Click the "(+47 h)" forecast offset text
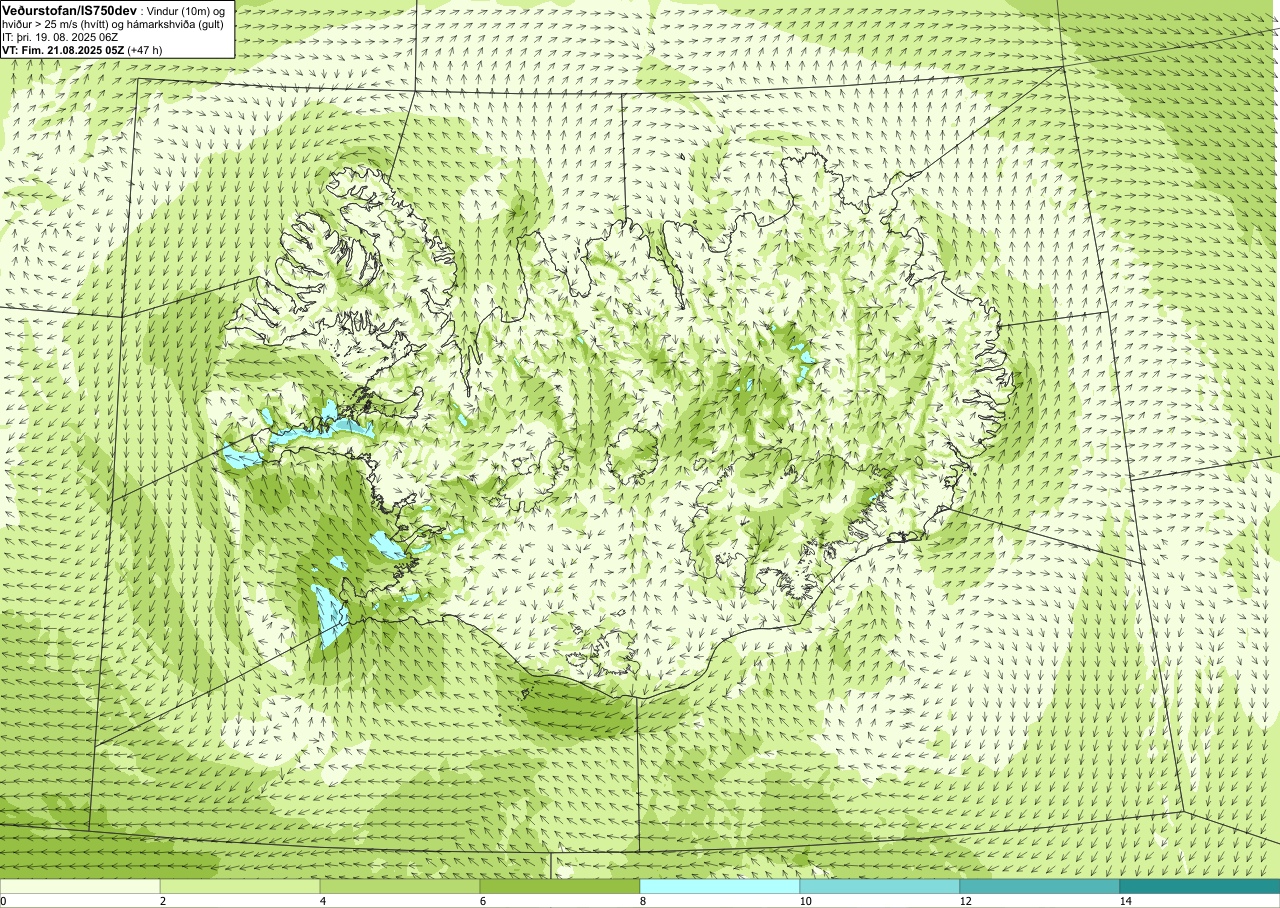 [x=145, y=49]
